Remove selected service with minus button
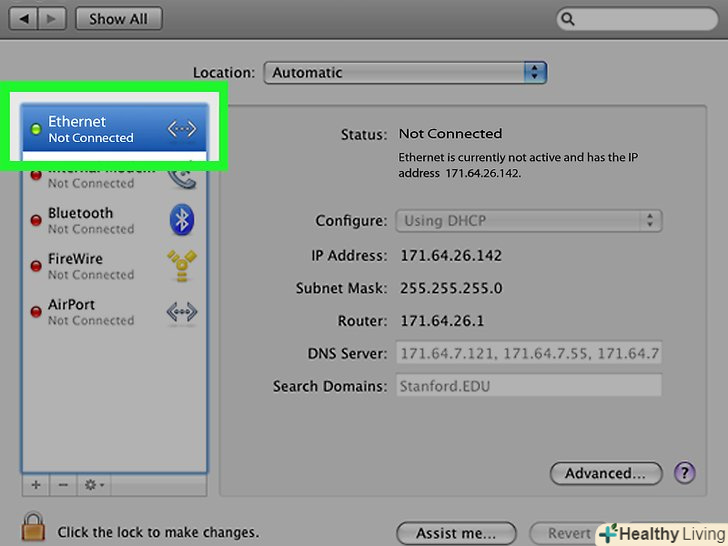 (63, 485)
